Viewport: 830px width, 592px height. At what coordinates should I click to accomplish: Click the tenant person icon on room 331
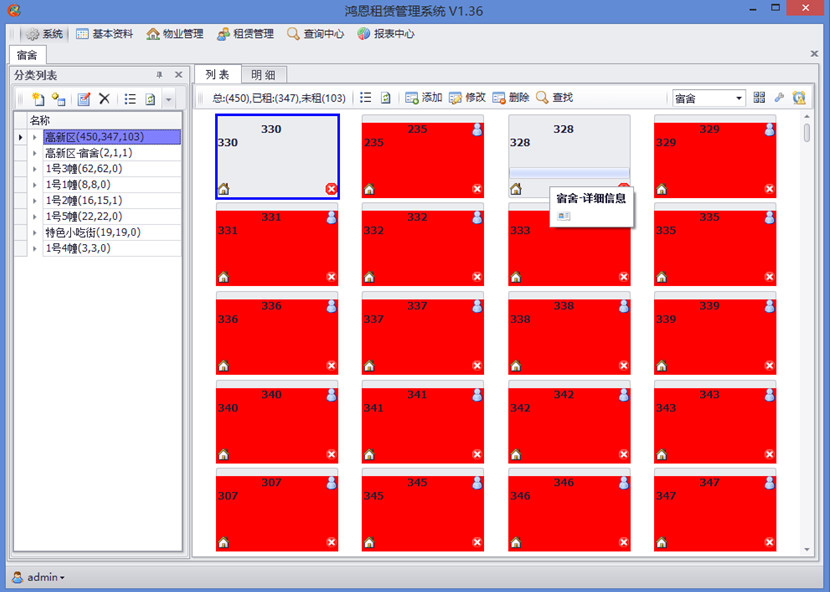331,218
